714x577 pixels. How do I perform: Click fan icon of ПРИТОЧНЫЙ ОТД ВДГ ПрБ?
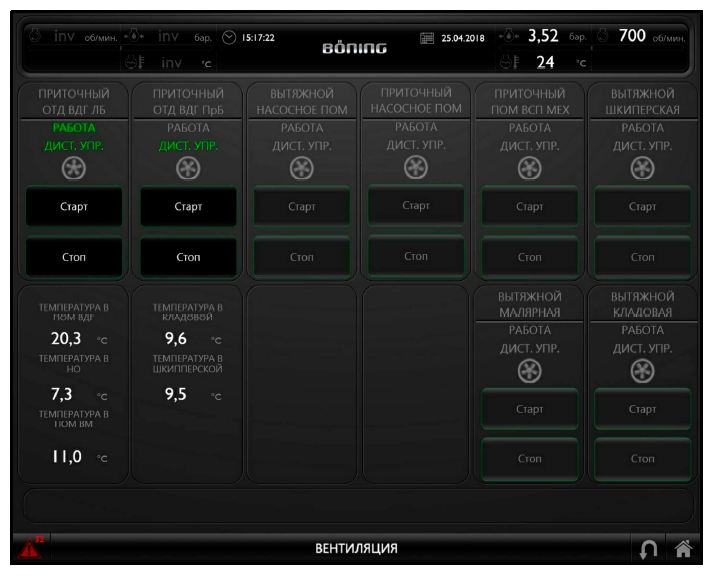187,167
